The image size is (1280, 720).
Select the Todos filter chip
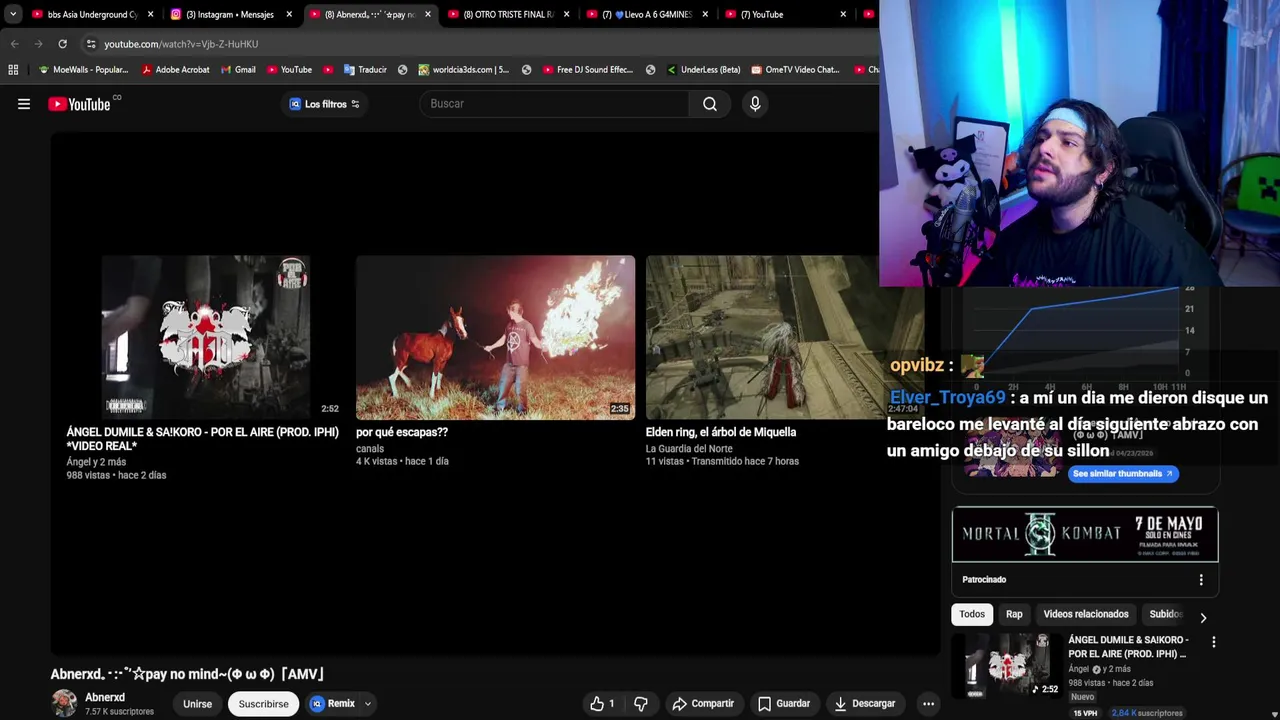pos(972,614)
